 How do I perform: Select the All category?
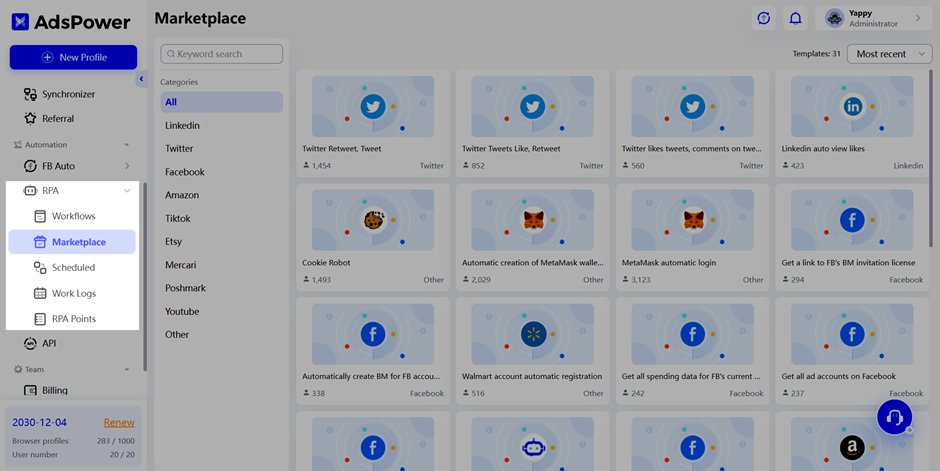tap(221, 102)
